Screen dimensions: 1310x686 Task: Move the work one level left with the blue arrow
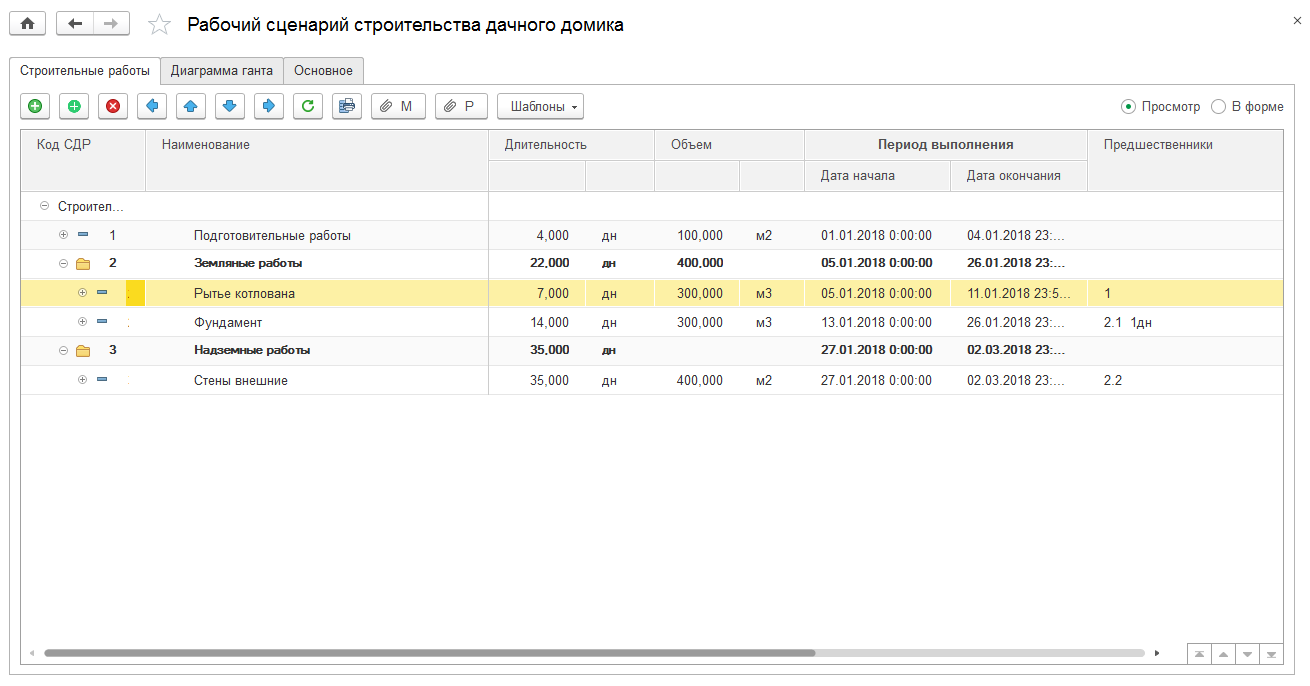(152, 106)
